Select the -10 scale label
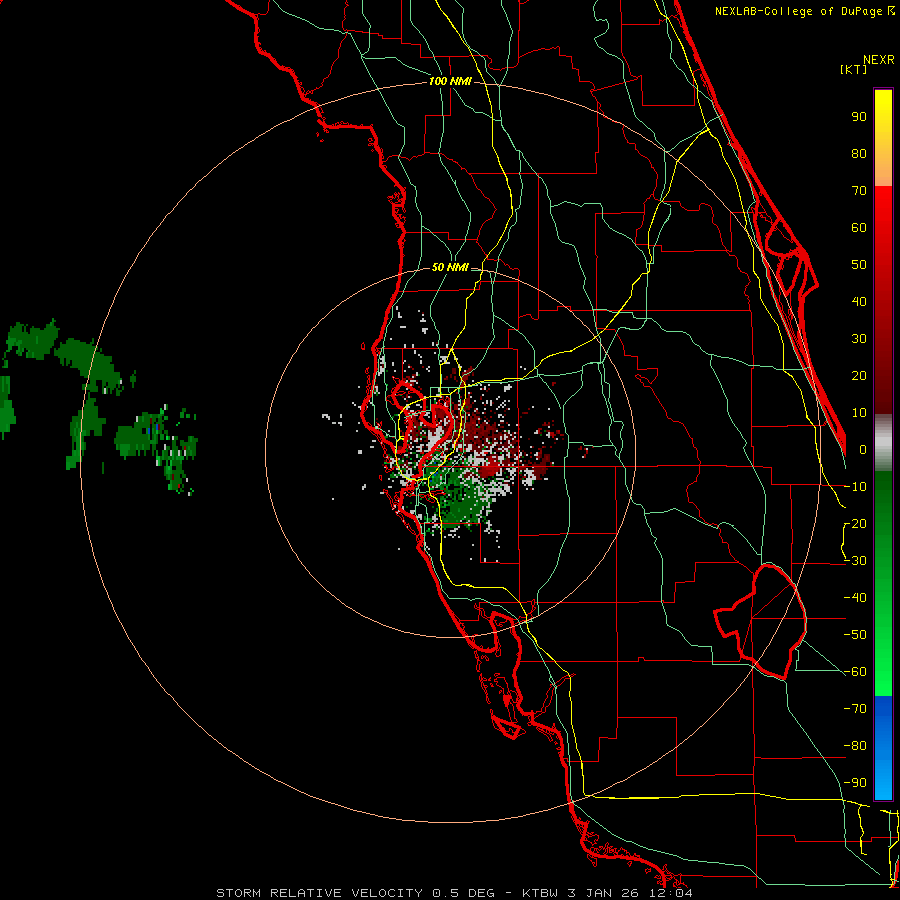 tap(855, 487)
